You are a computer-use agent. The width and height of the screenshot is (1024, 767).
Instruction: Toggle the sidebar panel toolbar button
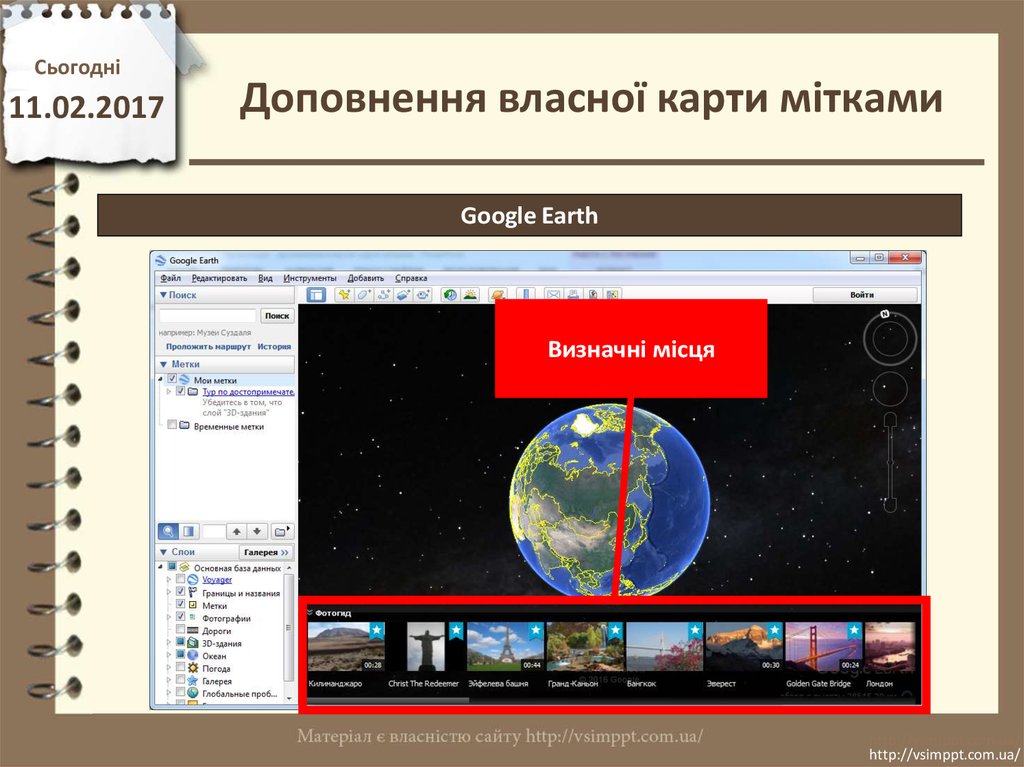[316, 295]
